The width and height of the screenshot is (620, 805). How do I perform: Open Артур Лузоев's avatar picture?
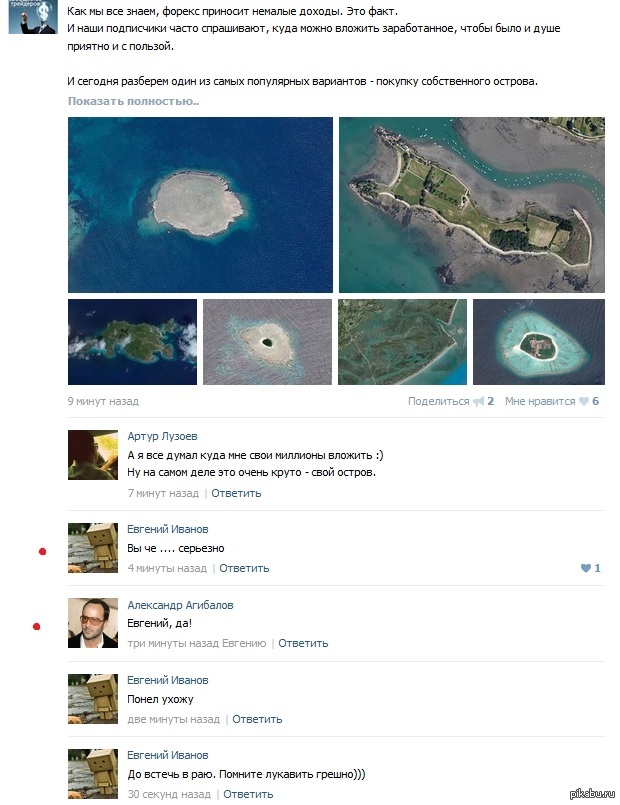pos(93,455)
